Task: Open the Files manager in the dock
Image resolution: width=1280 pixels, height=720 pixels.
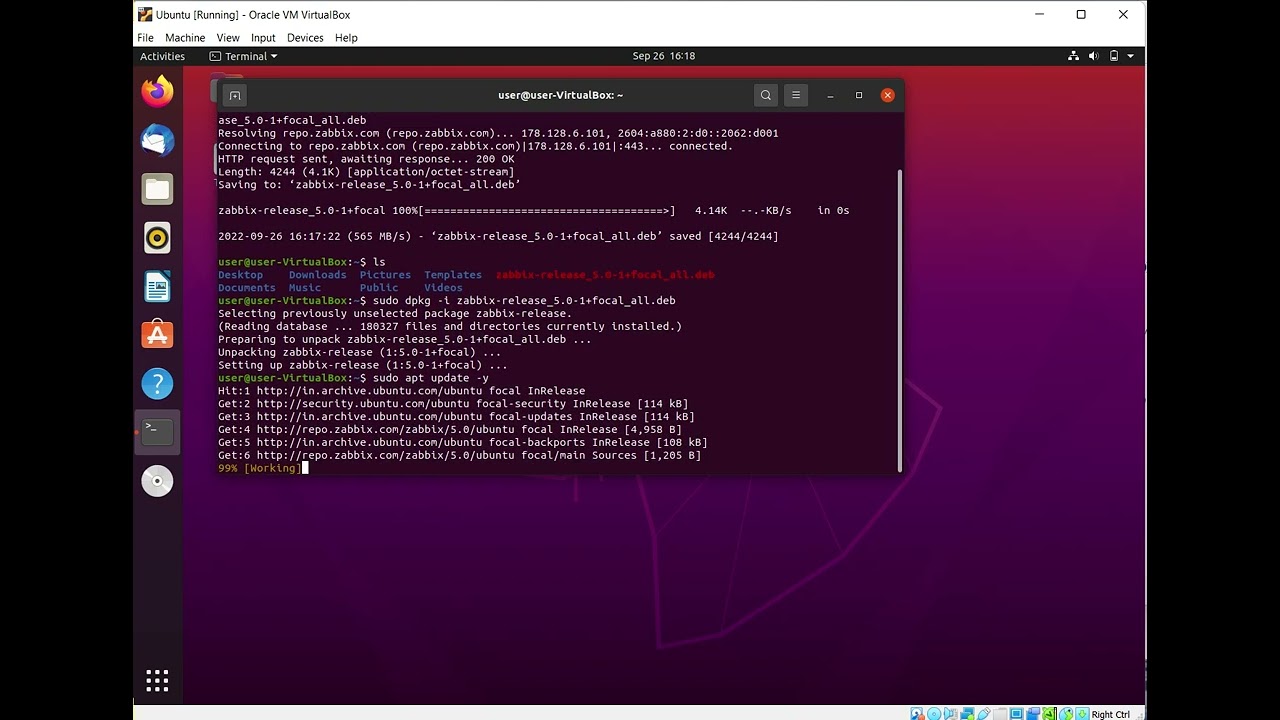Action: click(157, 189)
